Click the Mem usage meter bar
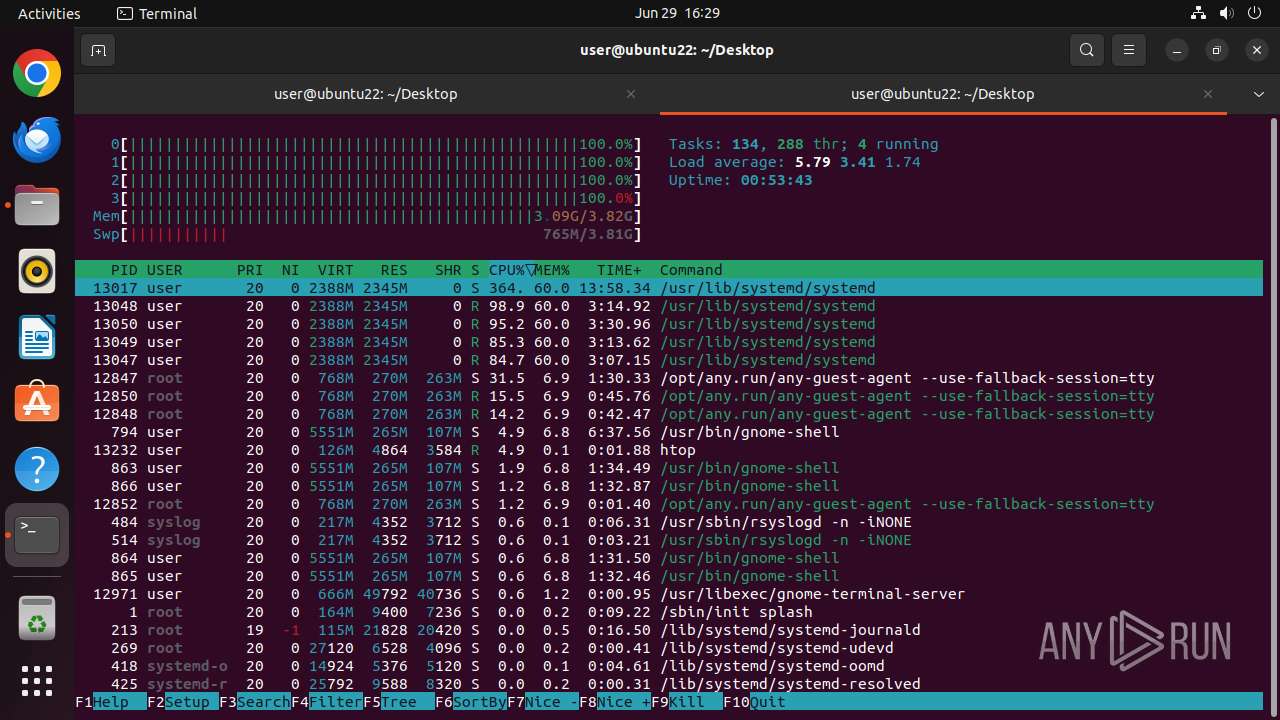This screenshot has height=720, width=1280. tap(367, 216)
